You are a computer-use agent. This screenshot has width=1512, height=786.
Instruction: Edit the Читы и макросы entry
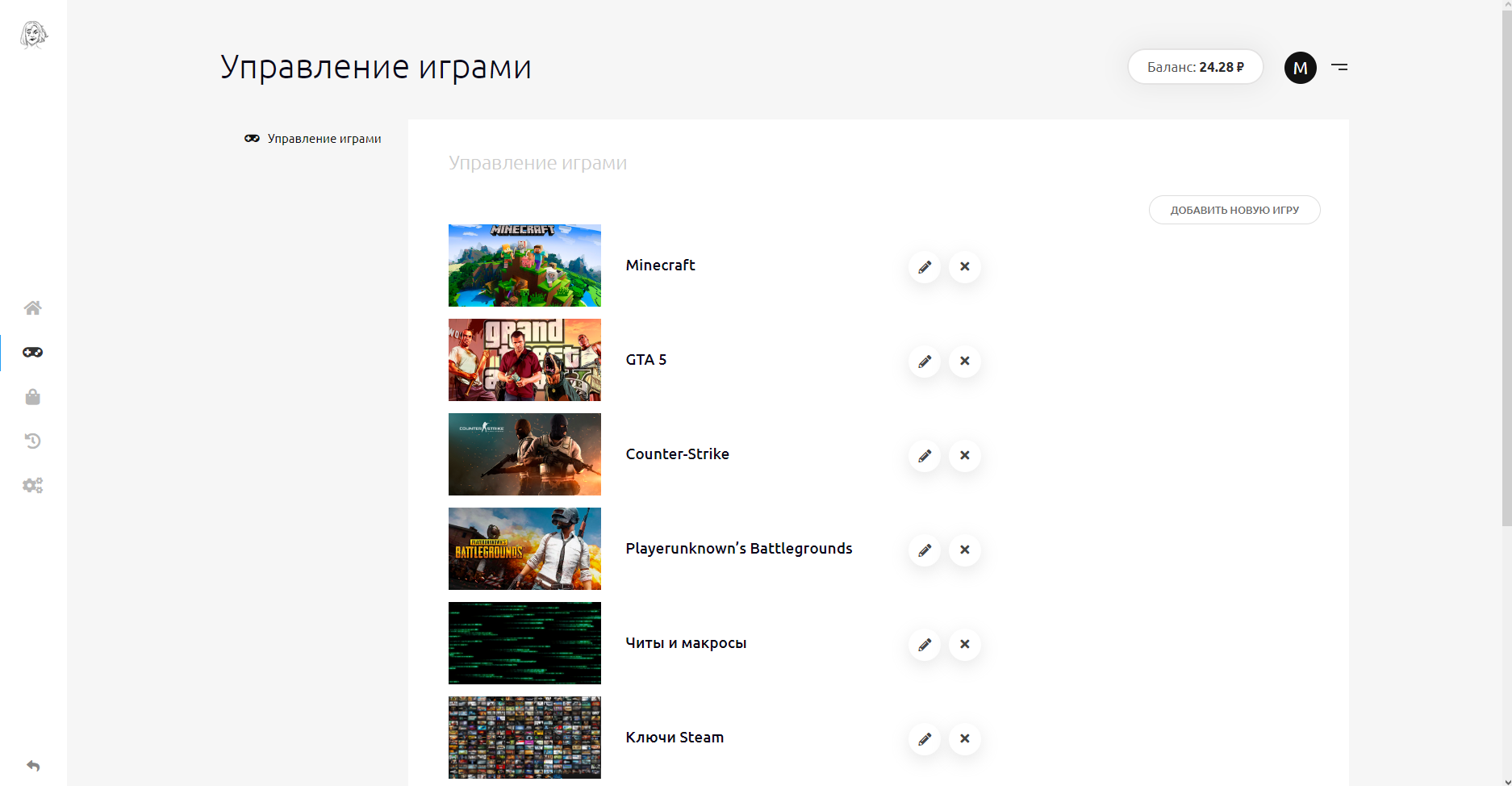[925, 644]
